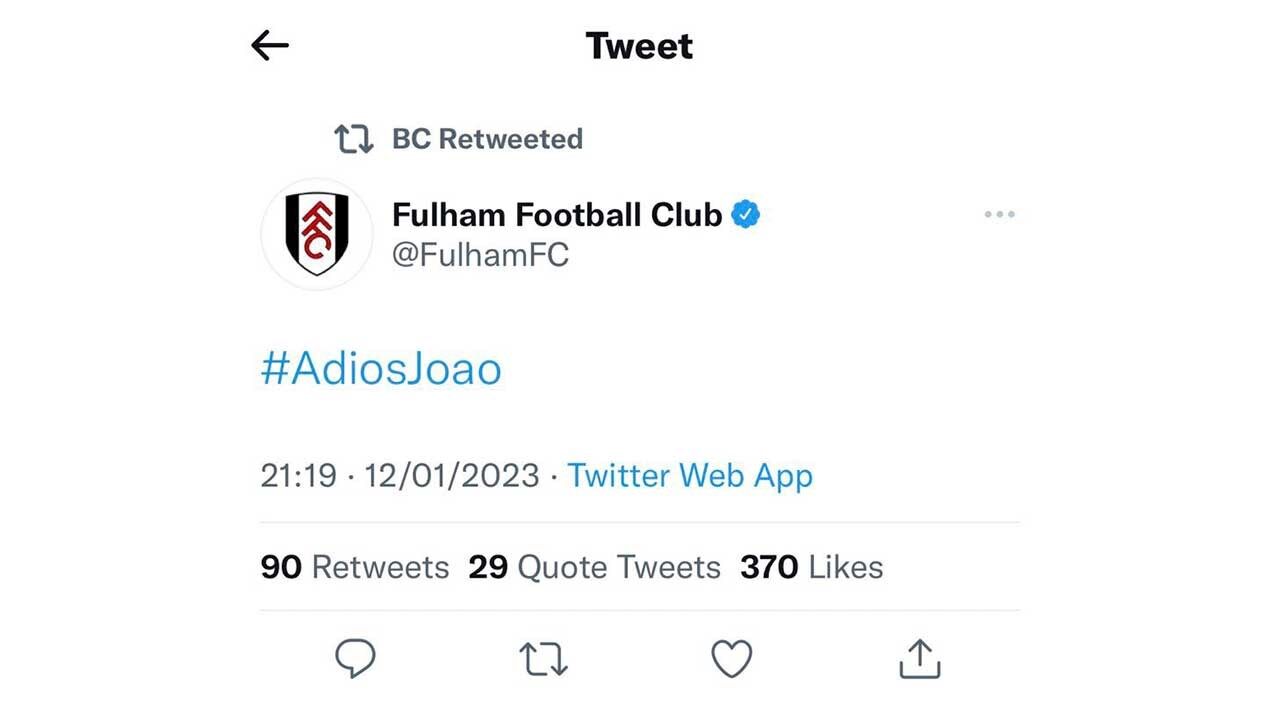Like the tweet with the heart icon
Viewport: 1280px width, 720px height.
click(x=731, y=659)
